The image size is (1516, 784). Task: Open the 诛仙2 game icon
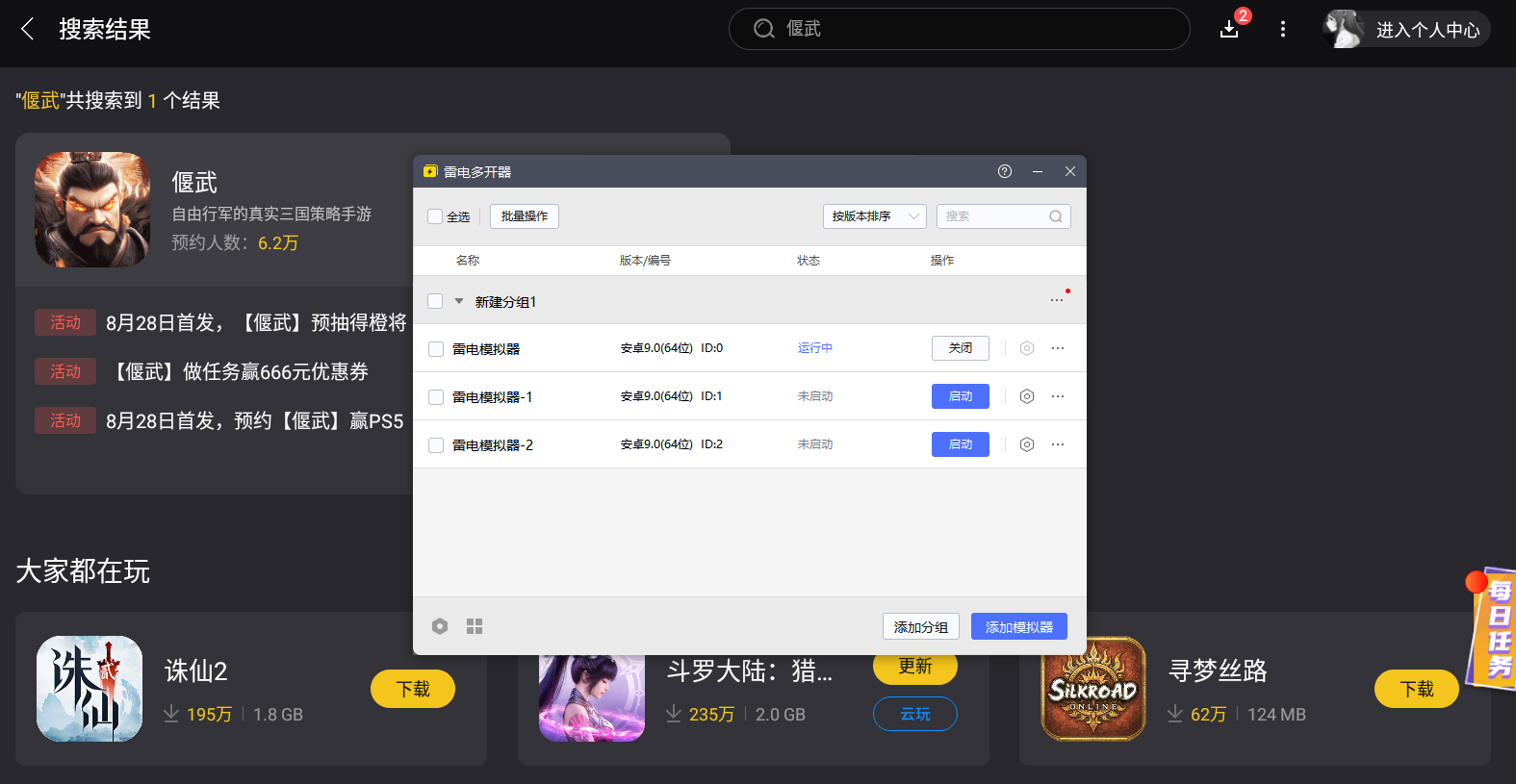click(x=90, y=689)
